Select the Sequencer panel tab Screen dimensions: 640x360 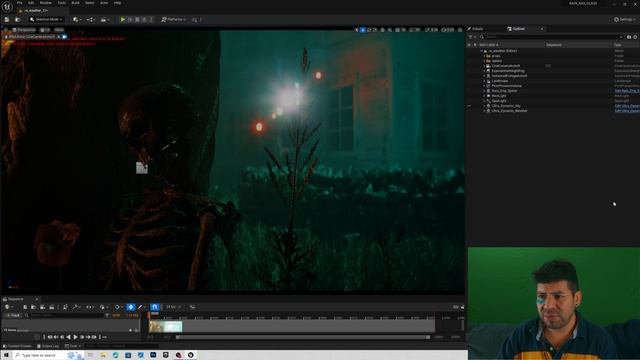pyautogui.click(x=16, y=299)
